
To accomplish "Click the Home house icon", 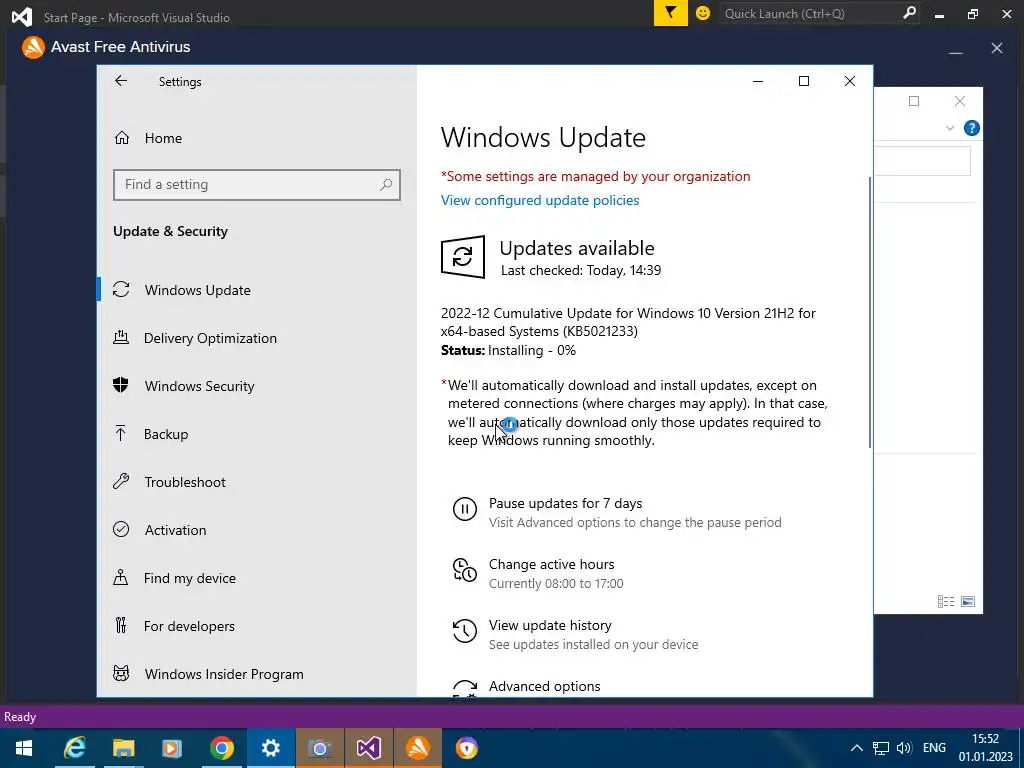I will [x=122, y=137].
